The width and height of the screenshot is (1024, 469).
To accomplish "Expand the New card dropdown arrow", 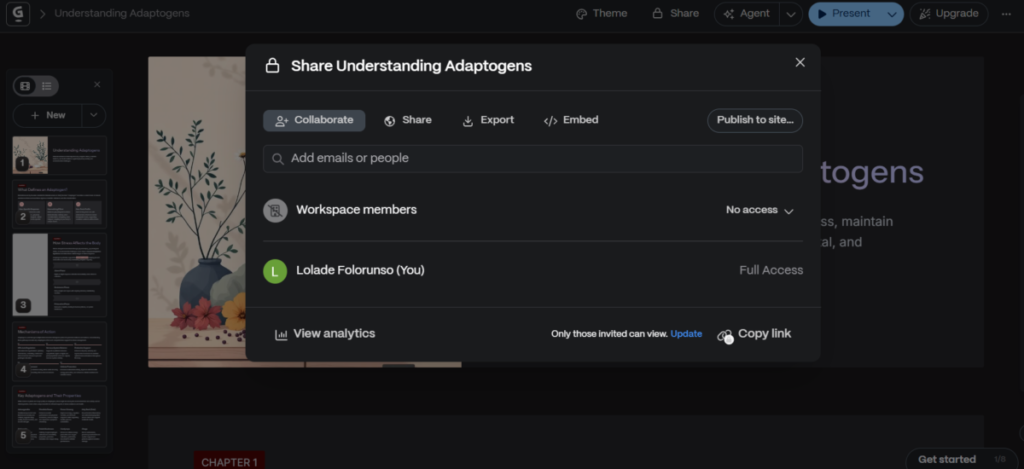I will 93,115.
